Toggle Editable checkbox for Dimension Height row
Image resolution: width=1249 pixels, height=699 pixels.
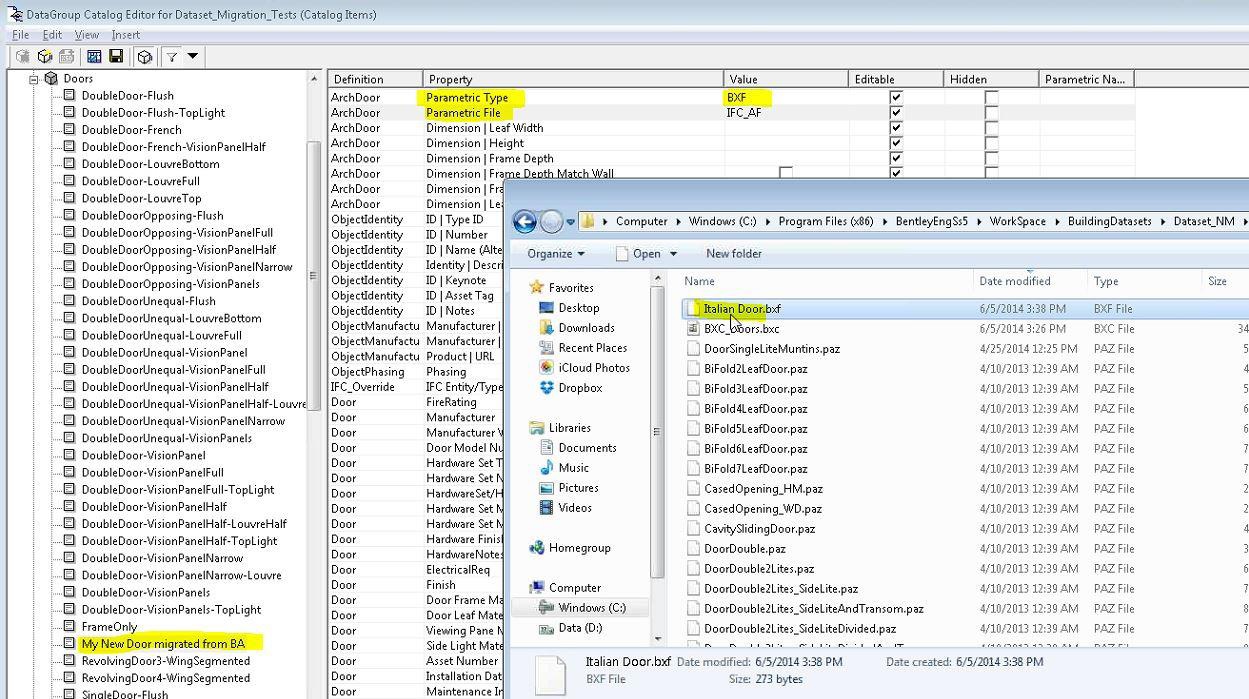pos(896,143)
